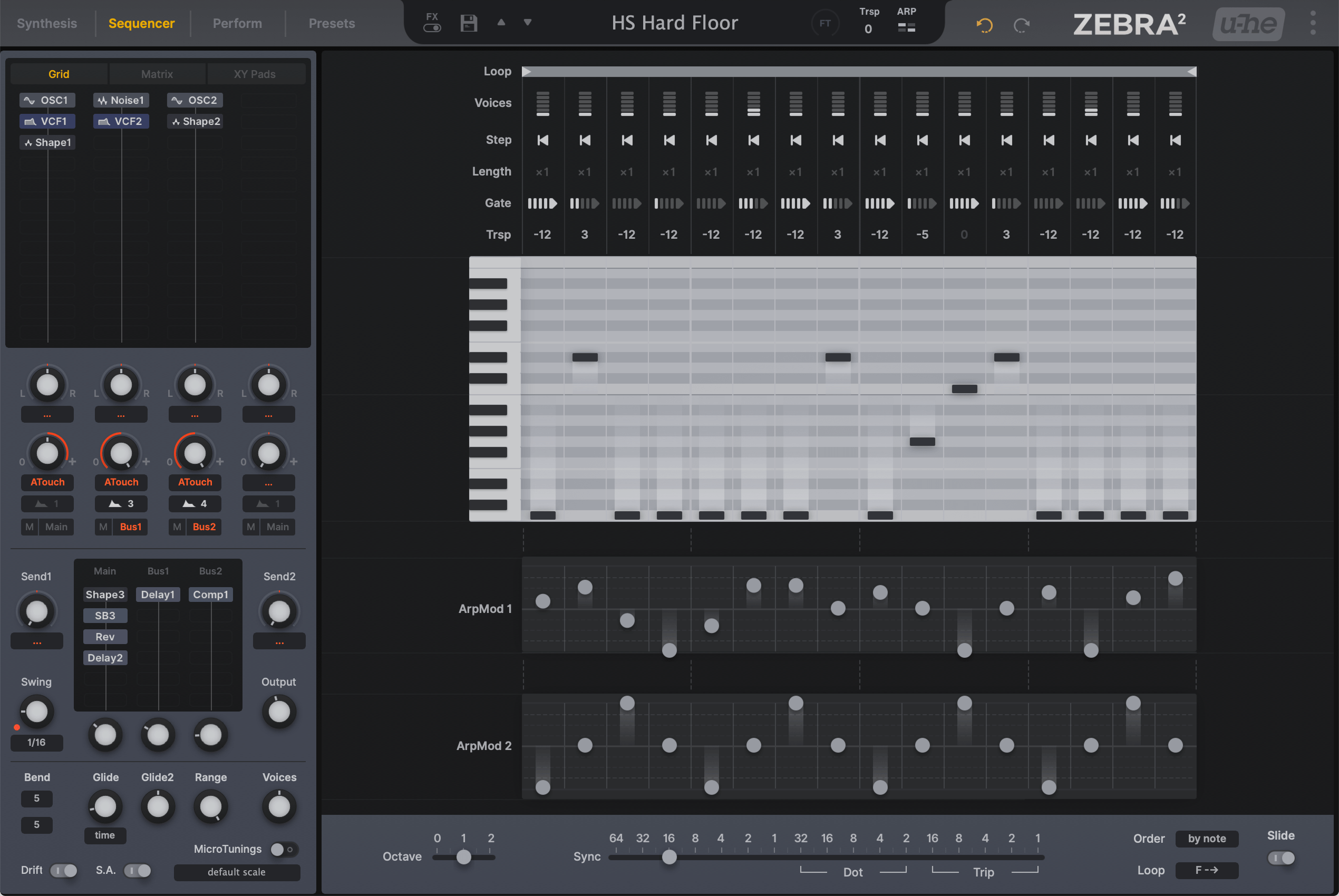Select the VCF1 filter module
The image size is (1339, 896).
(47, 122)
